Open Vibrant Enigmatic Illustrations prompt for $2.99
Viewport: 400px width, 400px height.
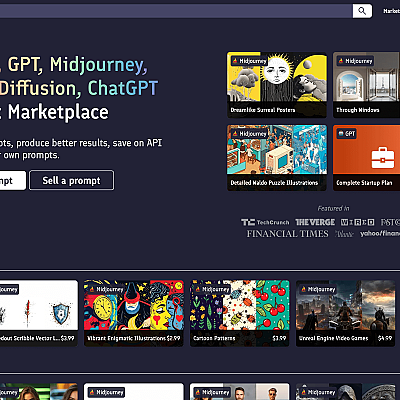(134, 313)
